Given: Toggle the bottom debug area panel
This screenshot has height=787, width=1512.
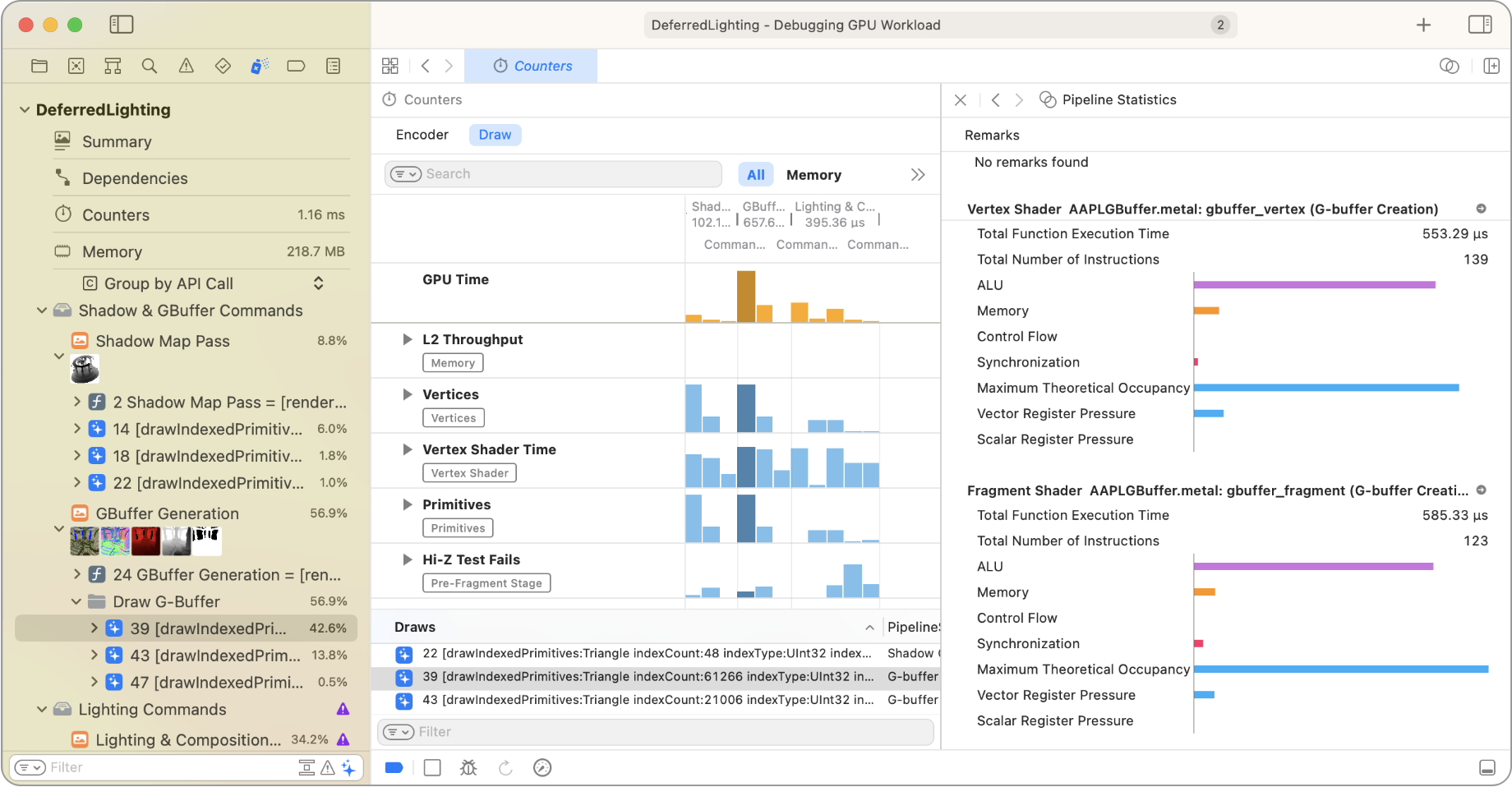Looking at the screenshot, I should pos(1487,767).
